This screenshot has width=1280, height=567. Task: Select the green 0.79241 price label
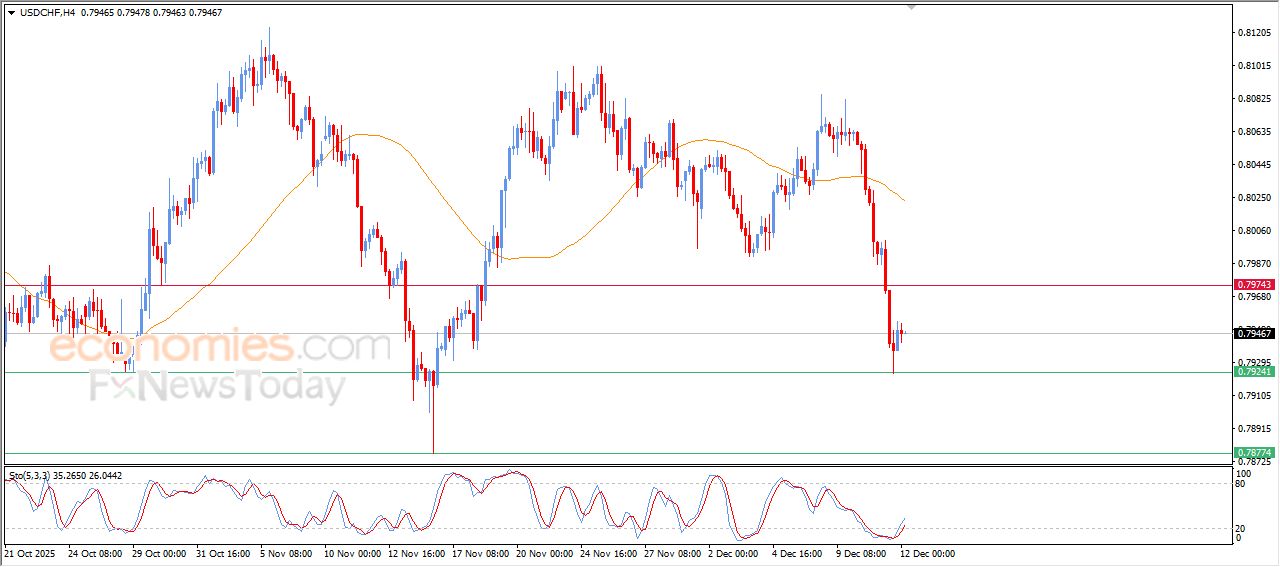[1254, 372]
